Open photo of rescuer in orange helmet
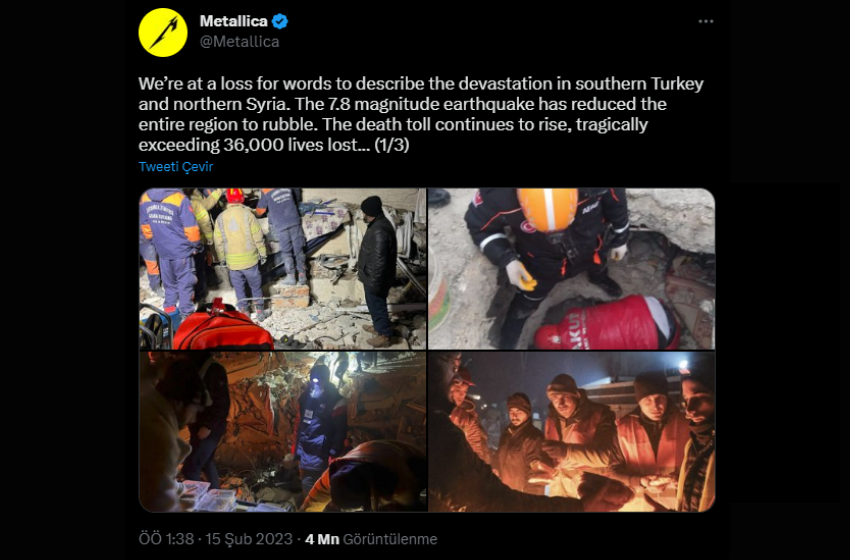This screenshot has width=850, height=560. [571, 269]
